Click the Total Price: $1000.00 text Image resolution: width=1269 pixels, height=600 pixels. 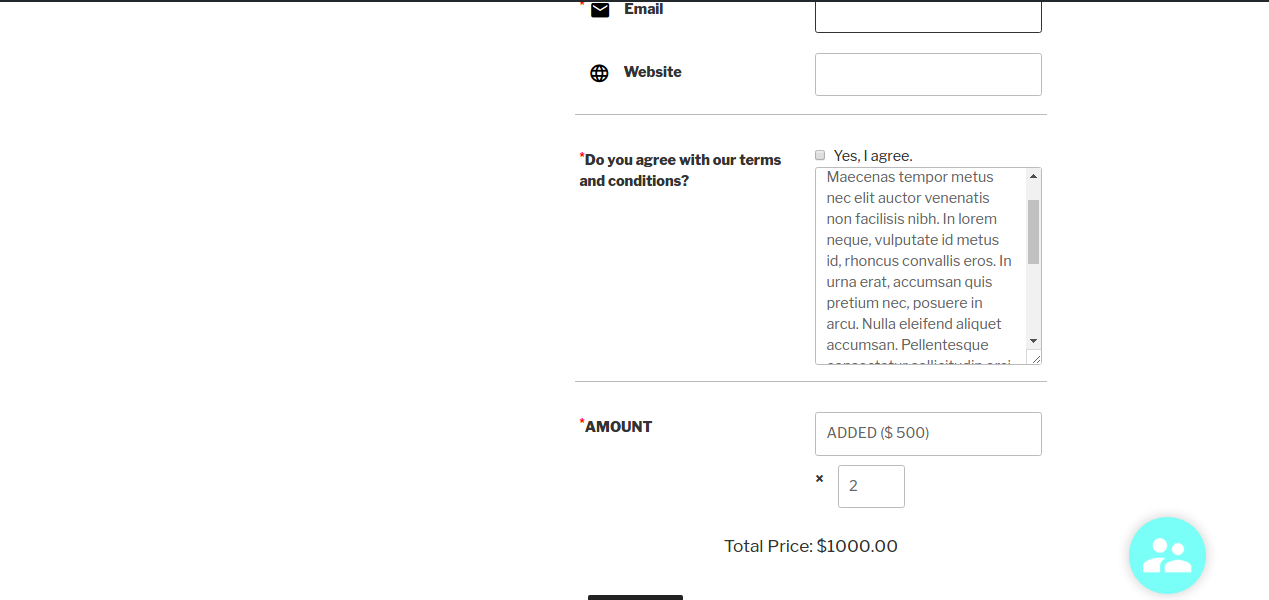pyautogui.click(x=810, y=546)
